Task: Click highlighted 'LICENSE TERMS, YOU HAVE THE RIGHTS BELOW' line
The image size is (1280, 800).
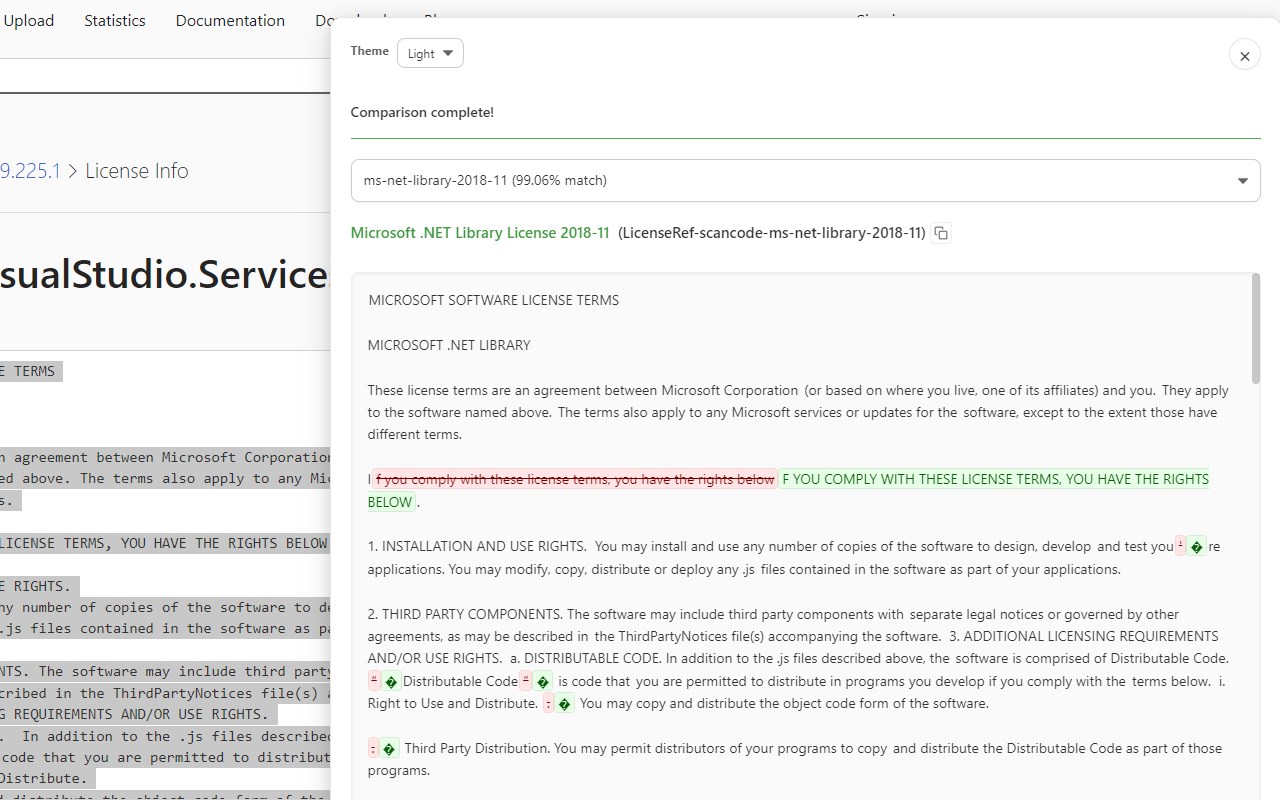Action: click(x=165, y=543)
